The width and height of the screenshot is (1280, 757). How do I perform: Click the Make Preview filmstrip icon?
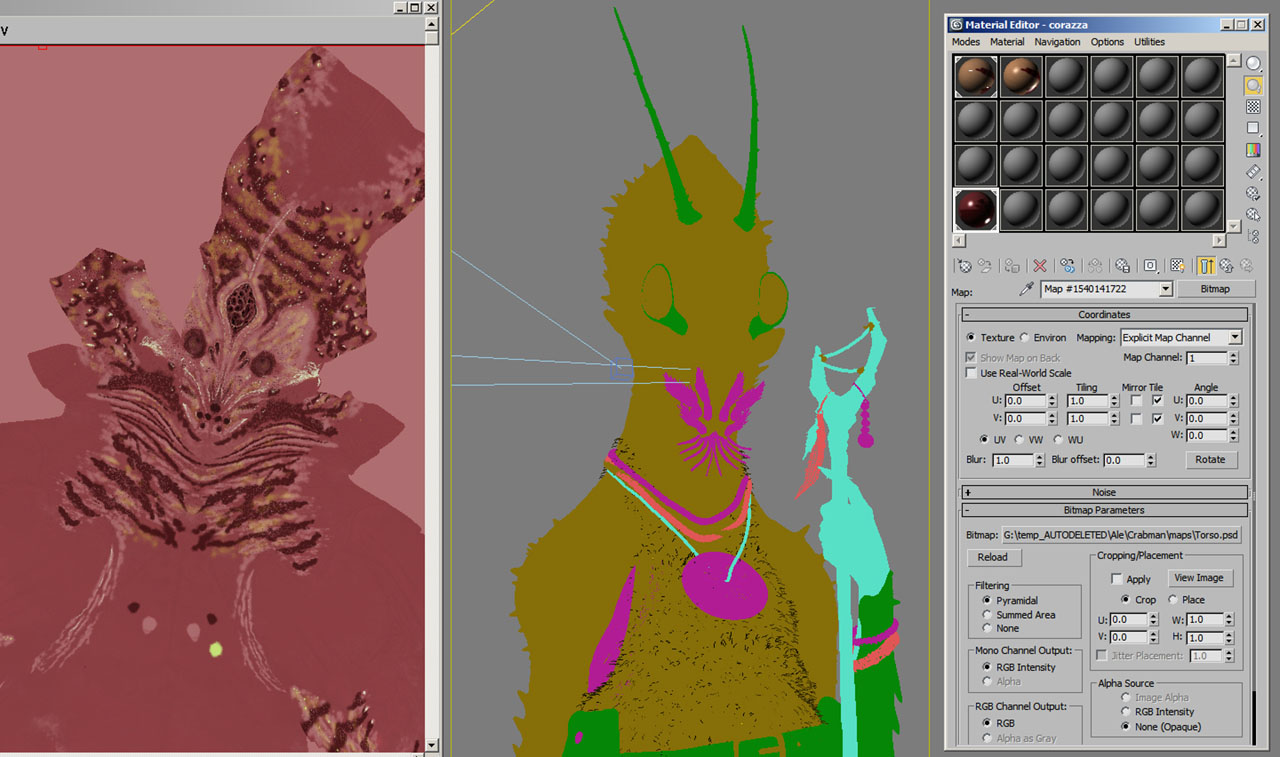(x=1253, y=172)
